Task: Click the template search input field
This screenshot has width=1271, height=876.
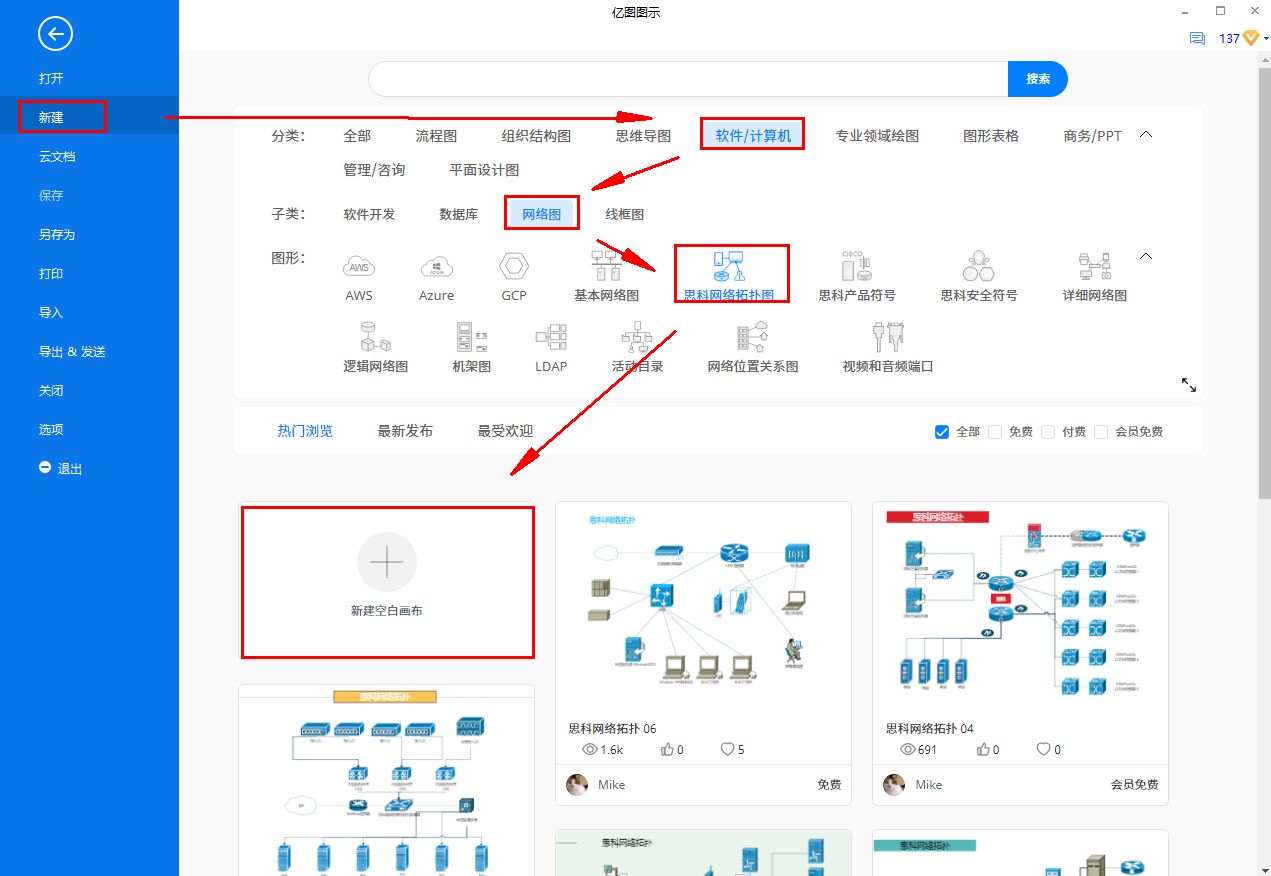Action: point(688,79)
